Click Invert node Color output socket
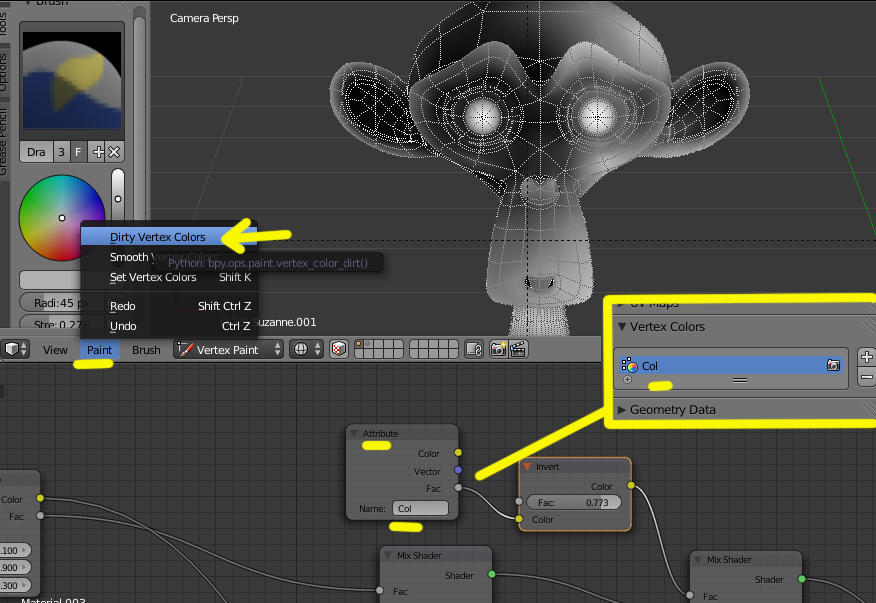876x603 pixels. [x=631, y=486]
